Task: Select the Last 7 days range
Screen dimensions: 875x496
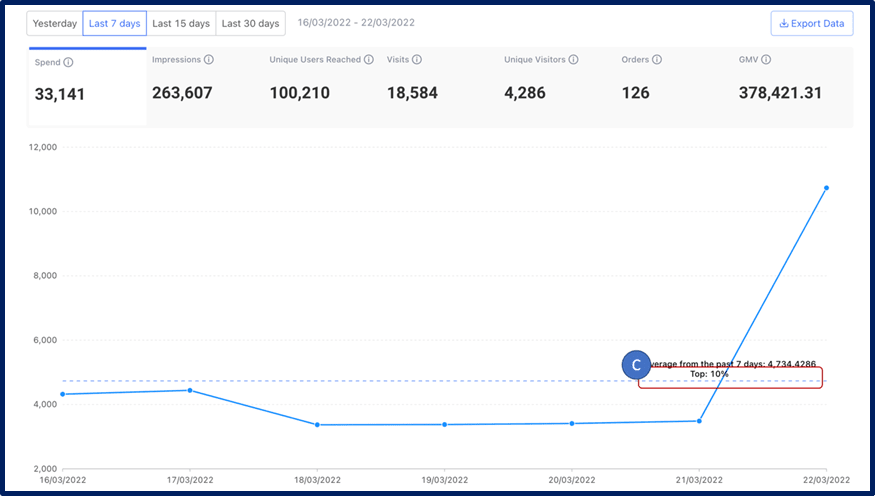Action: pyautogui.click(x=114, y=23)
